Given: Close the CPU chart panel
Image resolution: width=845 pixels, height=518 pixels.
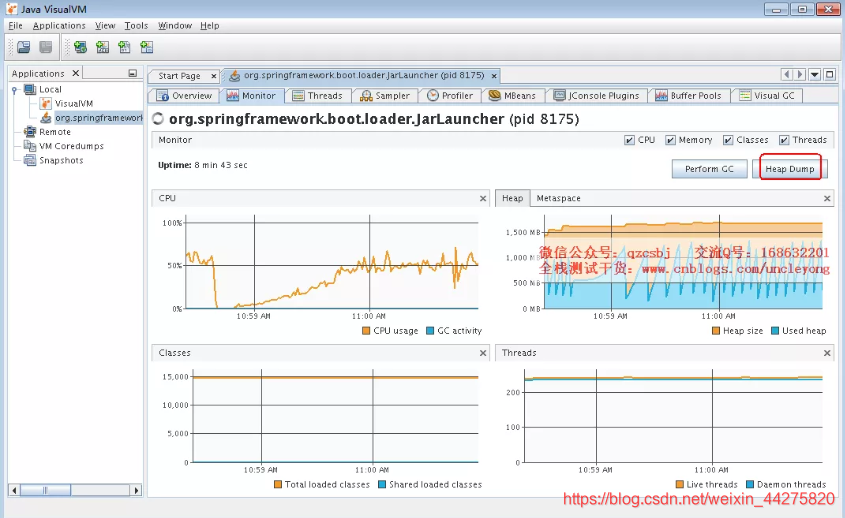Looking at the screenshot, I should click(483, 199).
